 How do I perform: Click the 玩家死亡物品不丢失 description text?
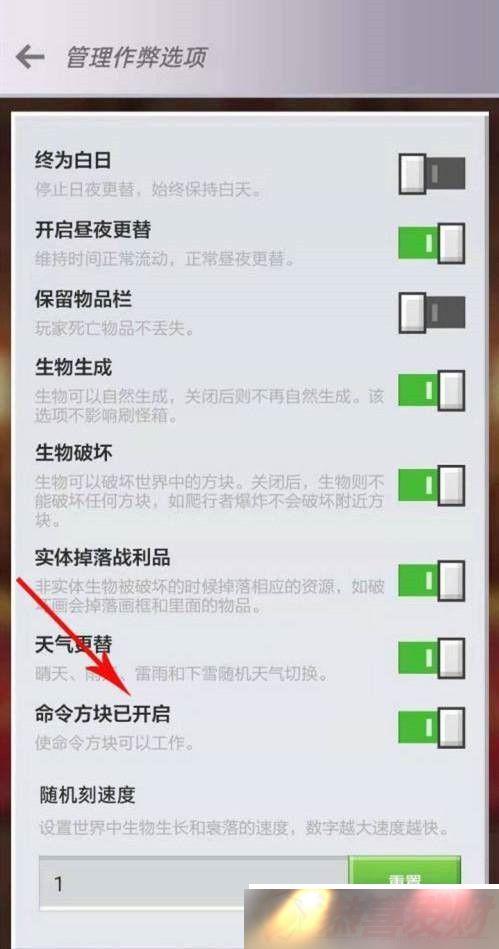(x=114, y=330)
